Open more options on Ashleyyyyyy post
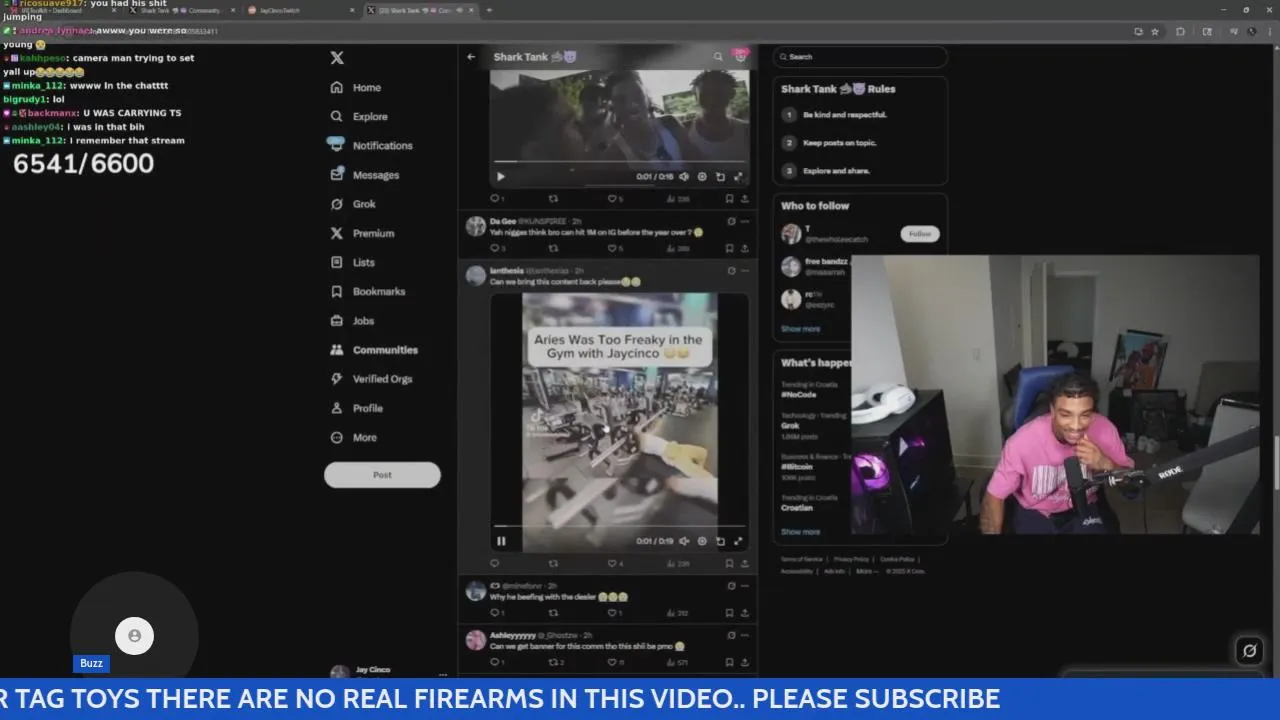 (x=745, y=635)
